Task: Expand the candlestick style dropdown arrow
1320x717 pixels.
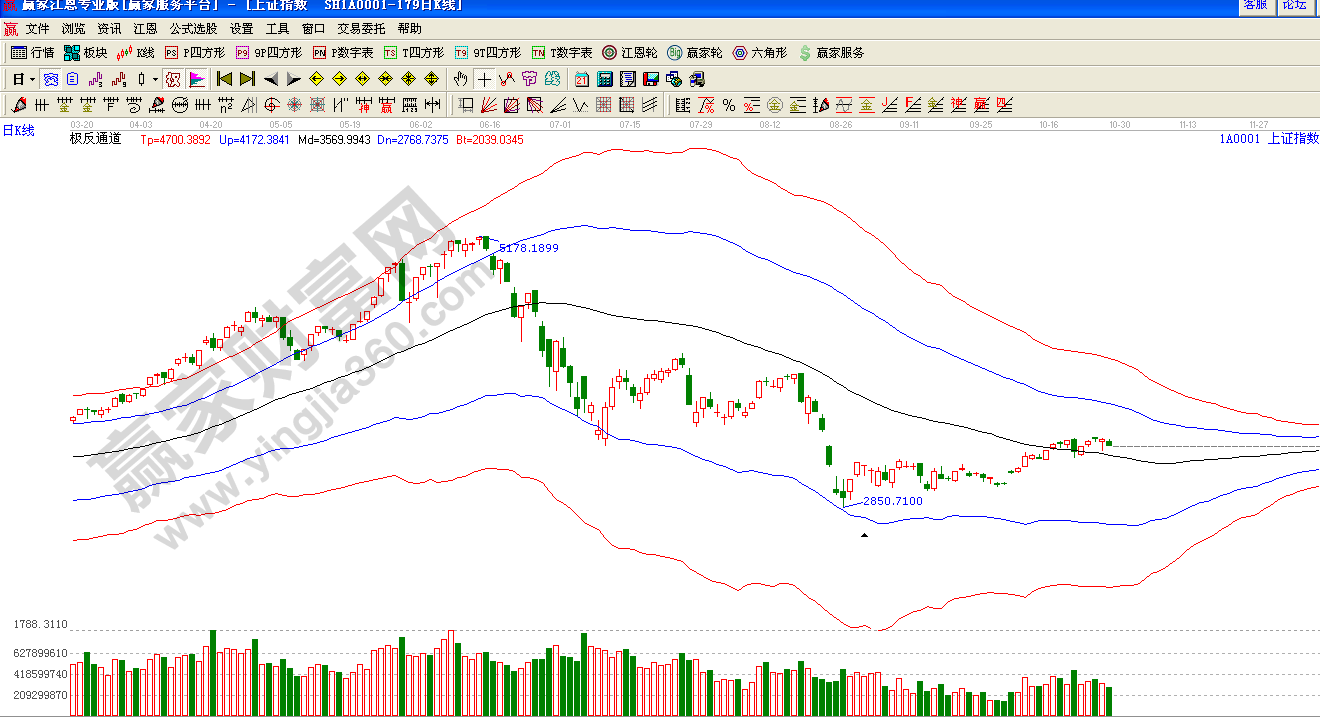Action: pyautogui.click(x=154, y=79)
